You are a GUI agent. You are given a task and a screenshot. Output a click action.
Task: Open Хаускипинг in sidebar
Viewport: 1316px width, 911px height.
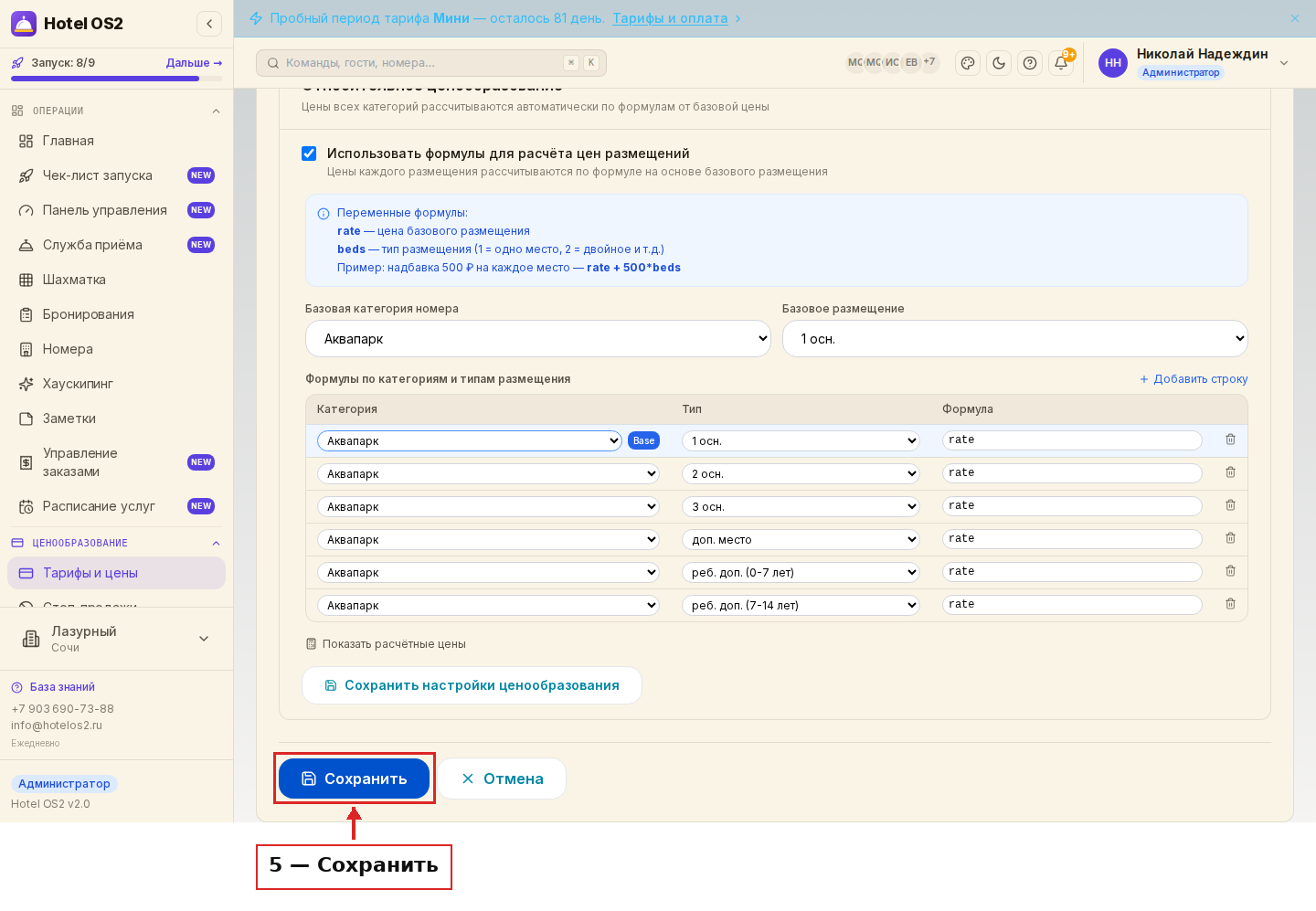[116, 384]
